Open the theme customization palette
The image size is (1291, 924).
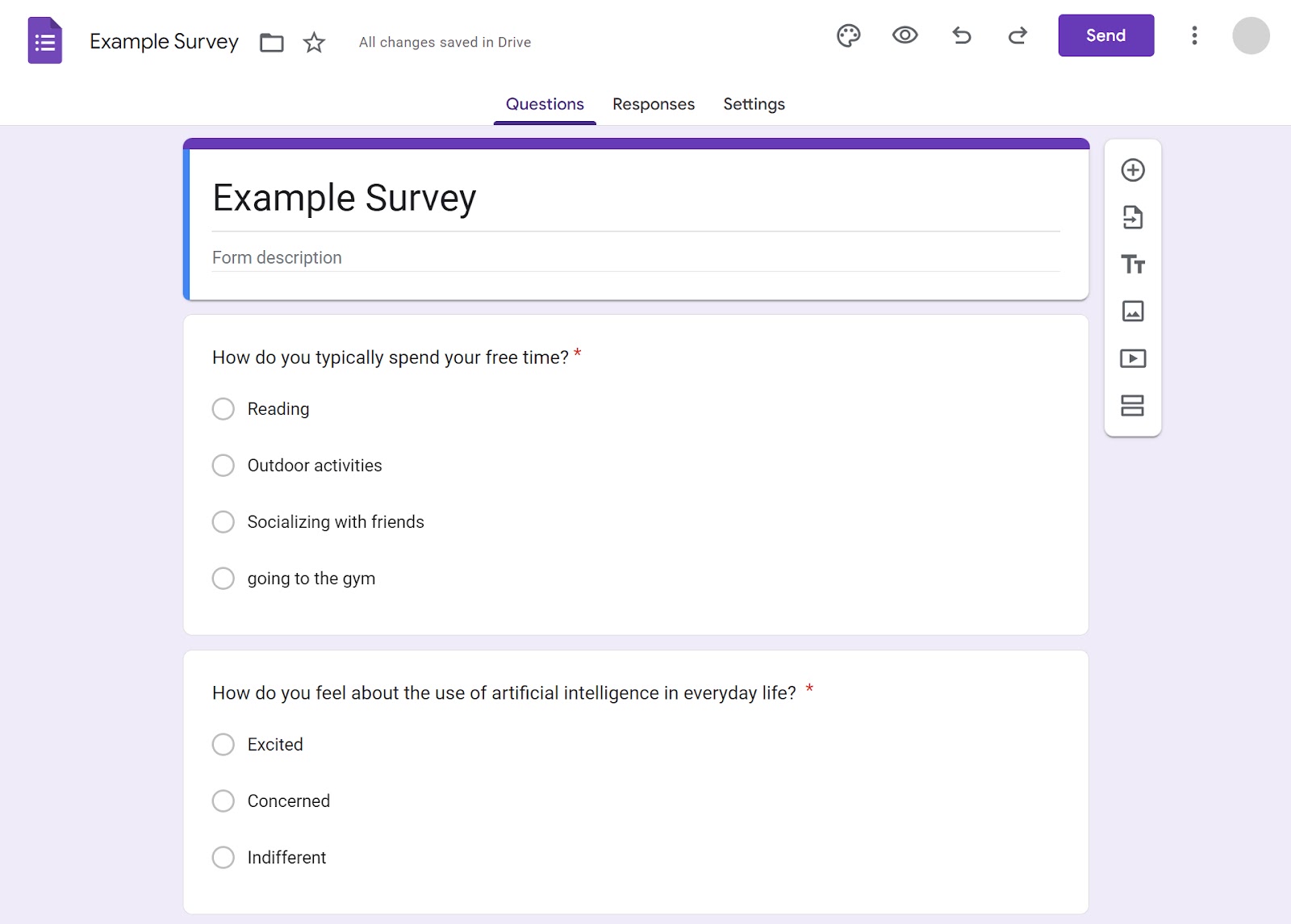[x=848, y=36]
